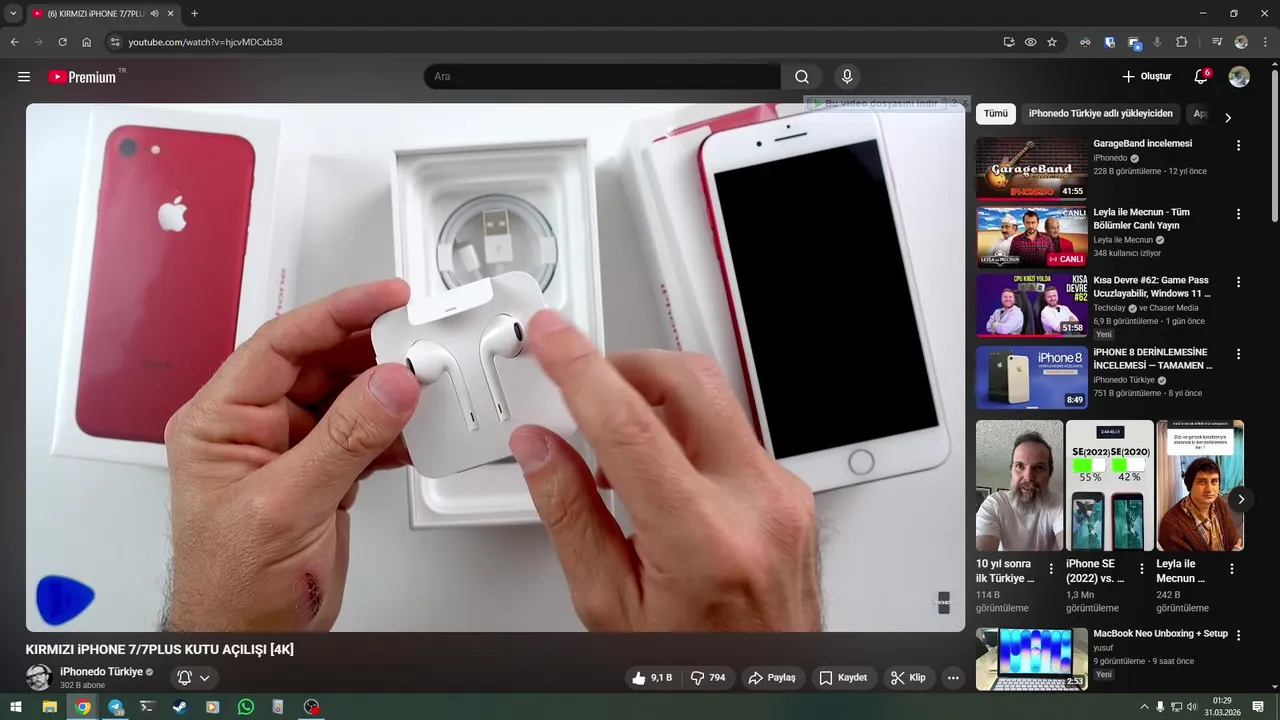Open options for the iPhone SE (2022) short
Viewport: 1280px width, 720px height.
[1141, 569]
